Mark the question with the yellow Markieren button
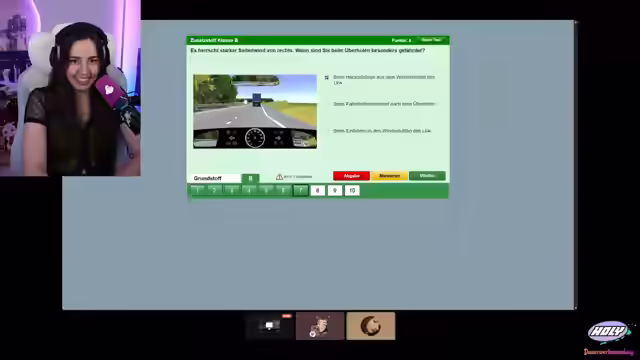The height and width of the screenshot is (360, 640). point(389,176)
